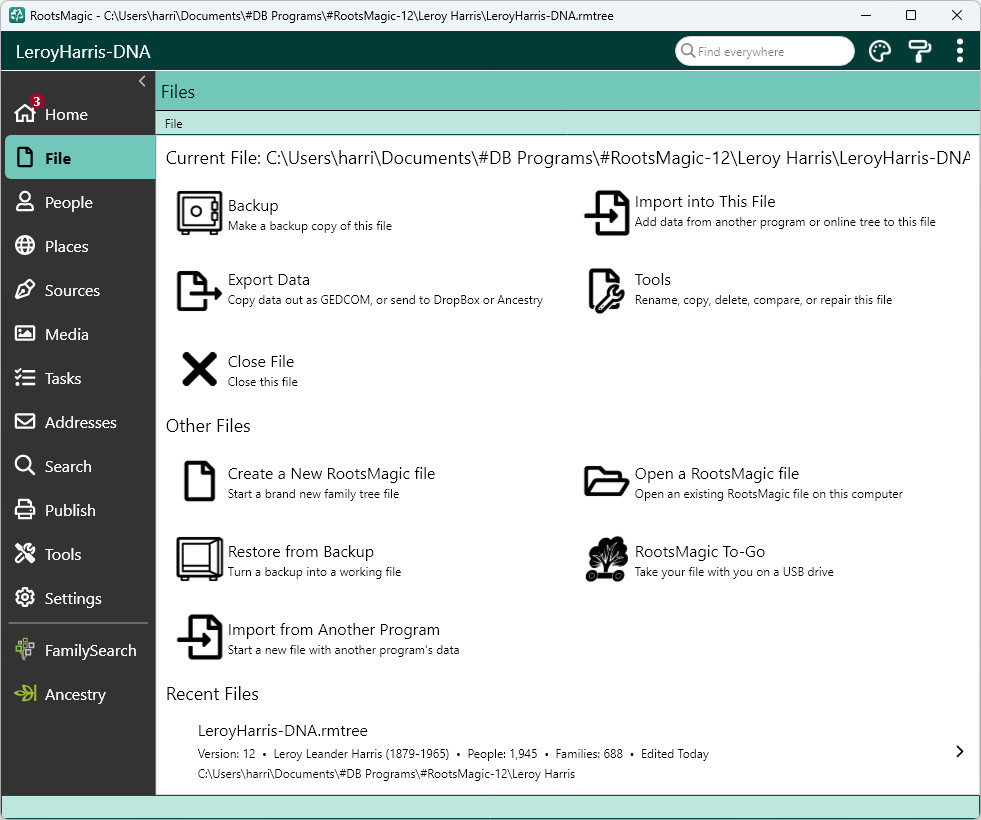
Task: Click LeroyHarris-DNA.rmtree recent file name
Action: [x=282, y=730]
